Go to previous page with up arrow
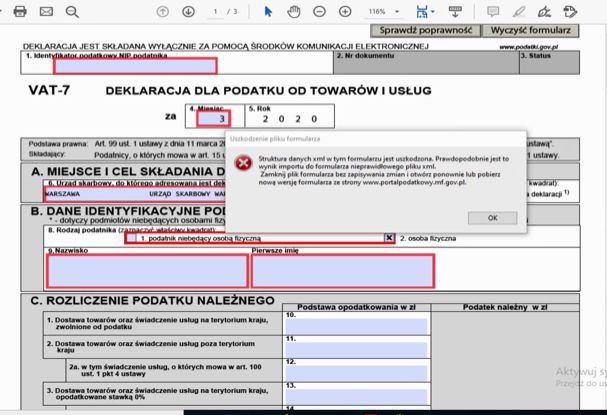Viewport: 607px width, 415px height. tap(163, 12)
